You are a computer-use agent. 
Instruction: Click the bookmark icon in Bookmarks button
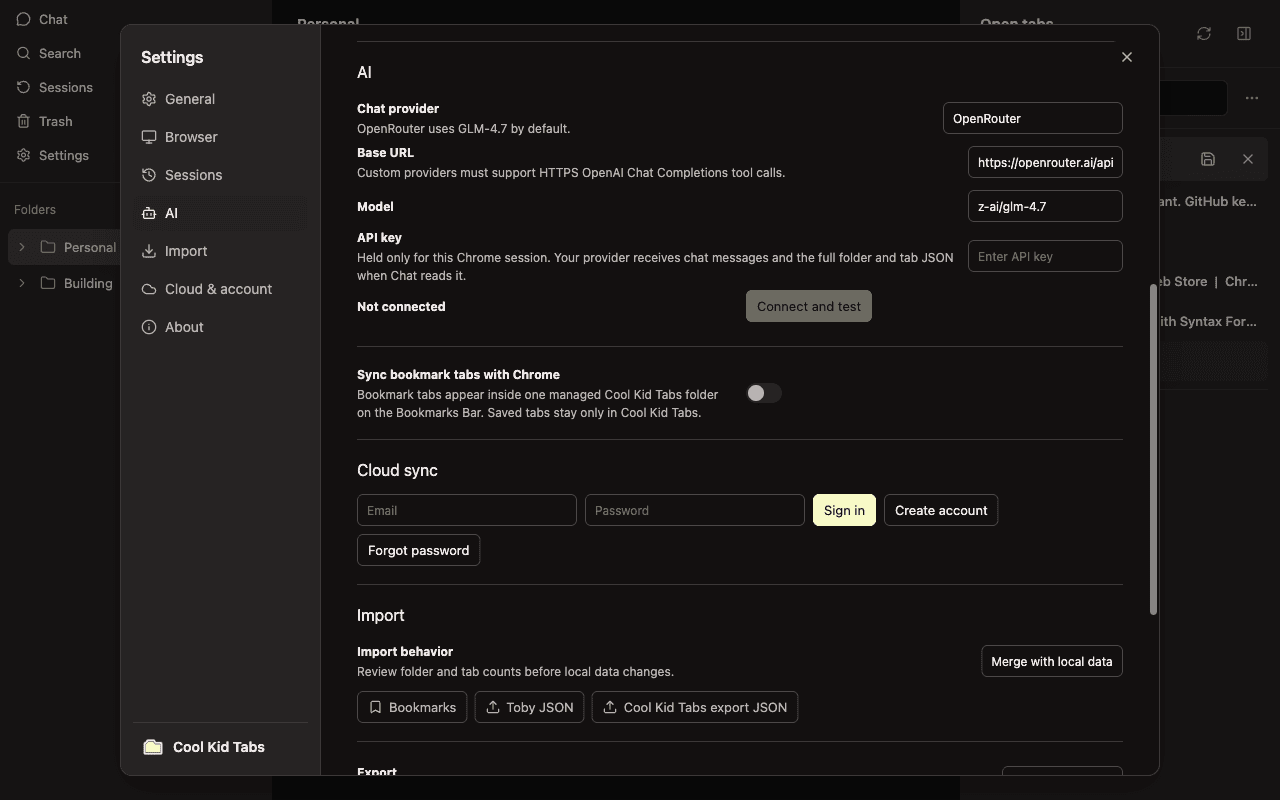376,707
